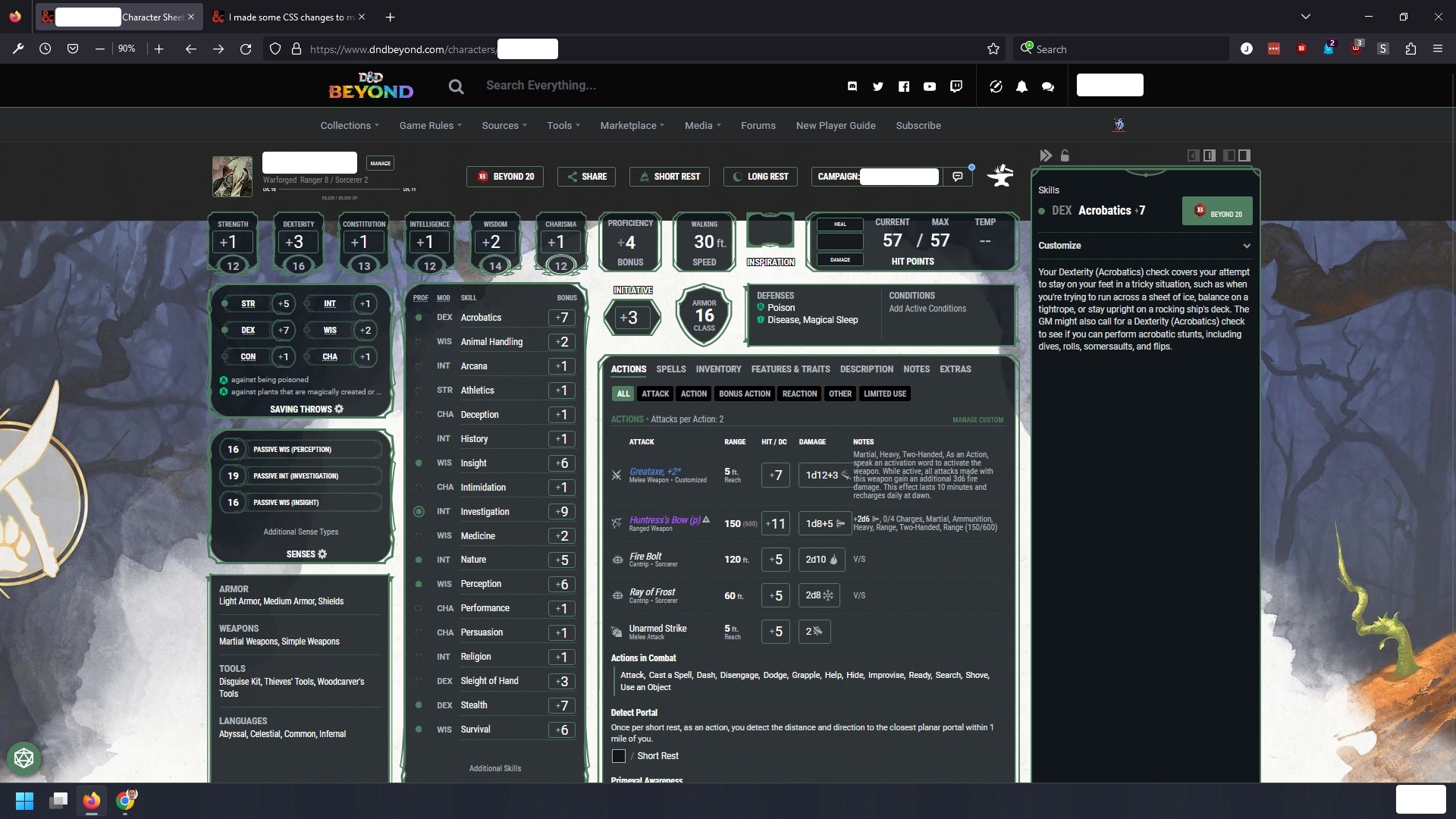This screenshot has width=1456, height=819.
Task: Open the dice roller d20 button
Action: tap(24, 758)
